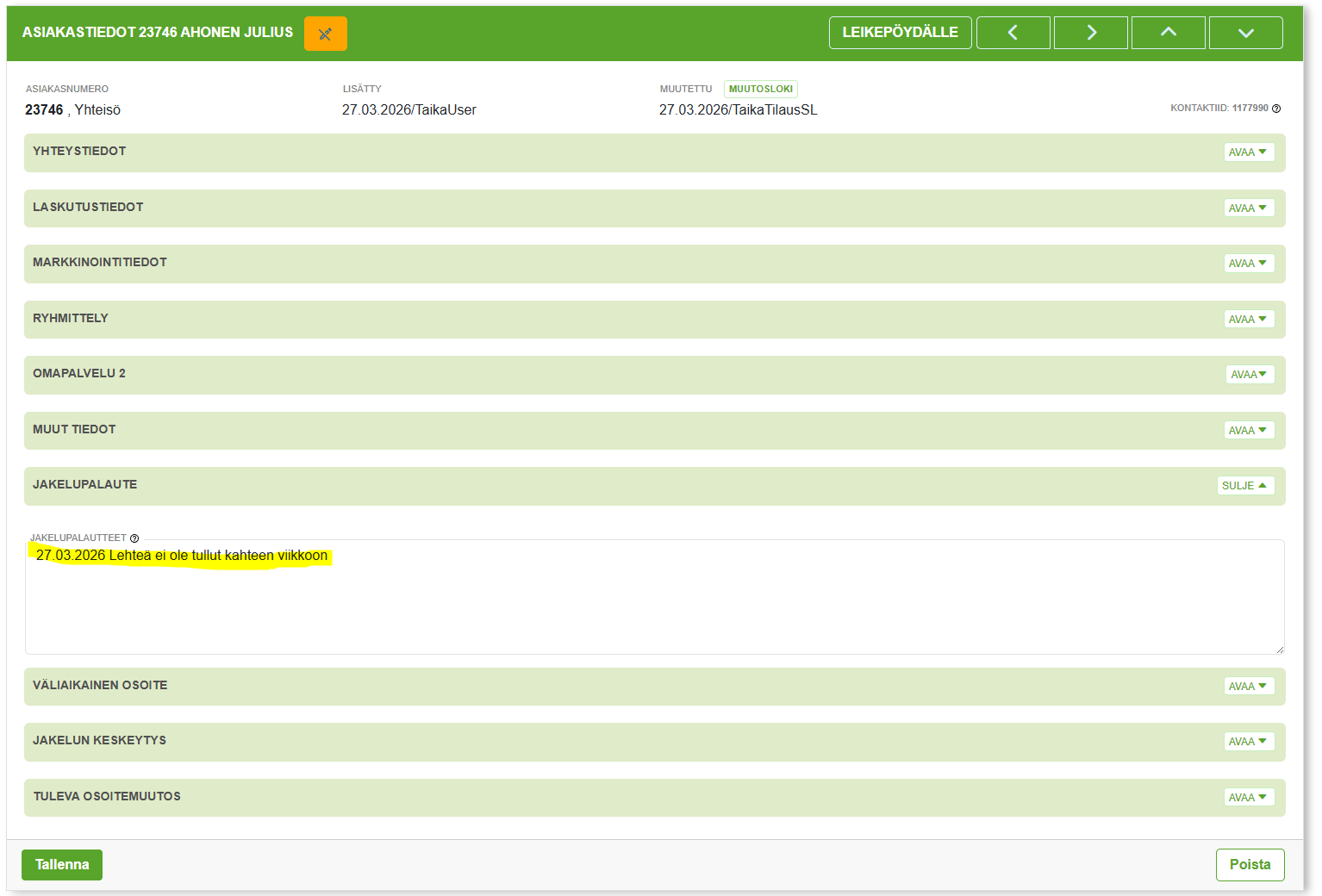Viewport: 1322px width, 896px height.
Task: Click the up chevron navigation button
Action: click(1168, 33)
